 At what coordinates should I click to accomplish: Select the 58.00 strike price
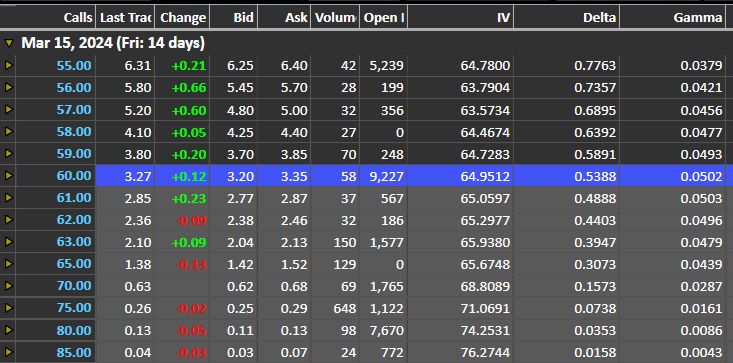(x=74, y=132)
